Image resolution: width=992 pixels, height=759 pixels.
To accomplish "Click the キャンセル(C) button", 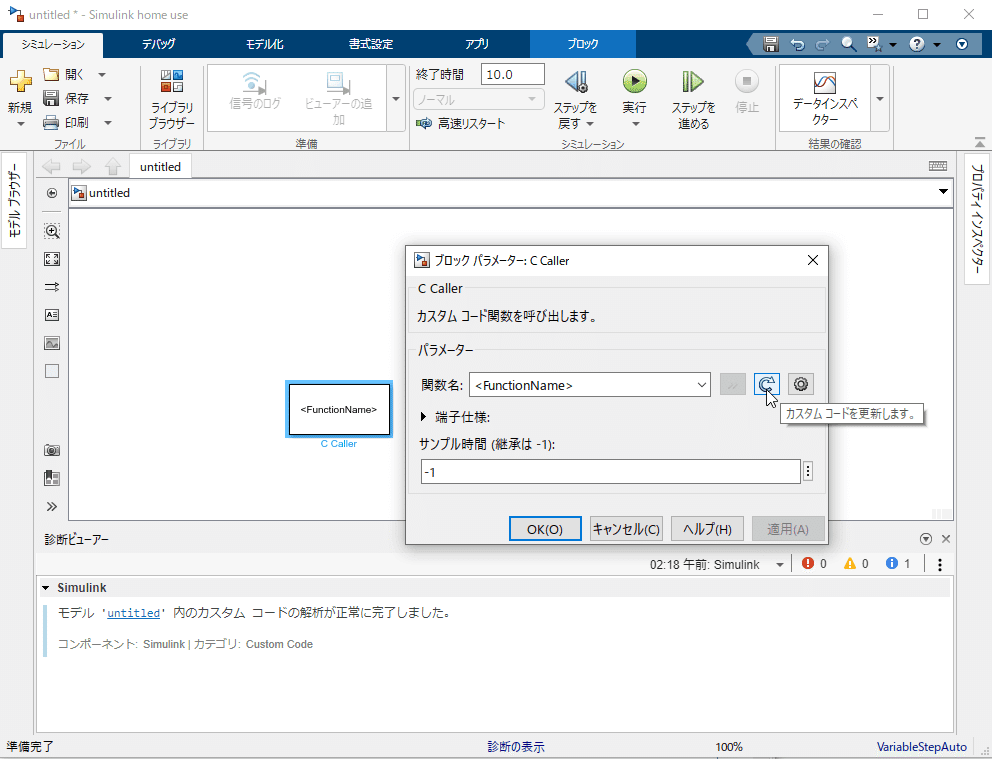I will 626,529.
